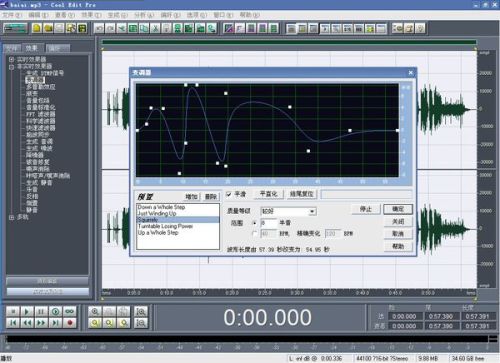The image size is (500, 363).
Task: Open the 生成 menu
Action: [x=117, y=15]
